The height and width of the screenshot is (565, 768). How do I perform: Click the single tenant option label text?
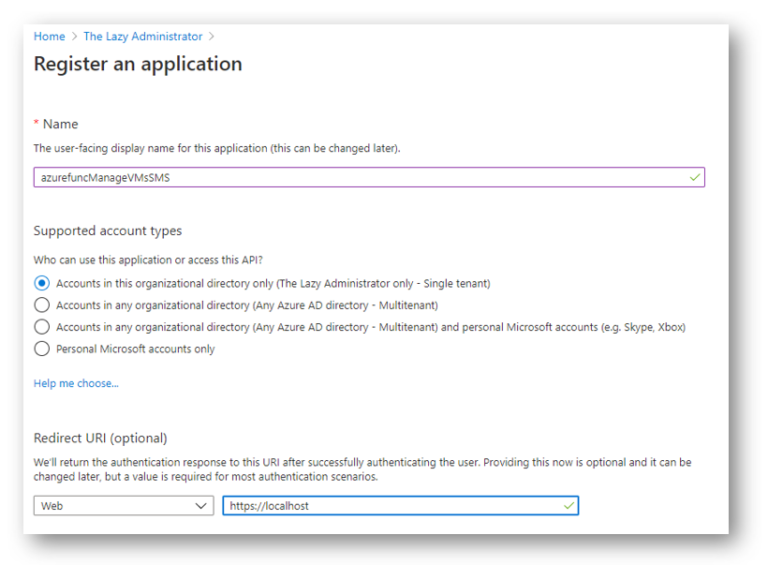click(273, 283)
